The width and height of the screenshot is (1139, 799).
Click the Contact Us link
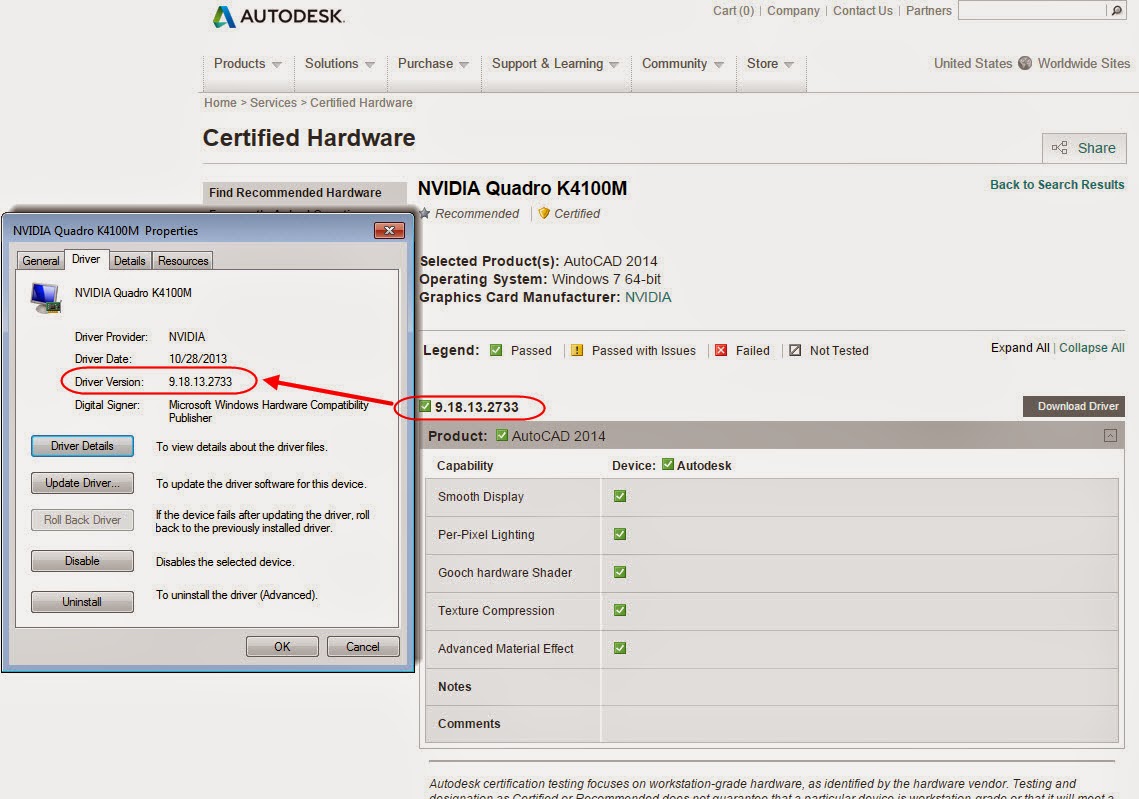click(863, 11)
